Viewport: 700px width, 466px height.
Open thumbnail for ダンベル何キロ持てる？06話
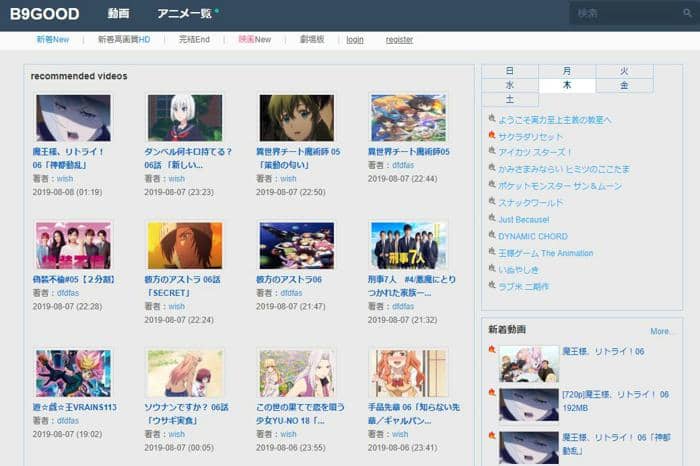click(185, 118)
